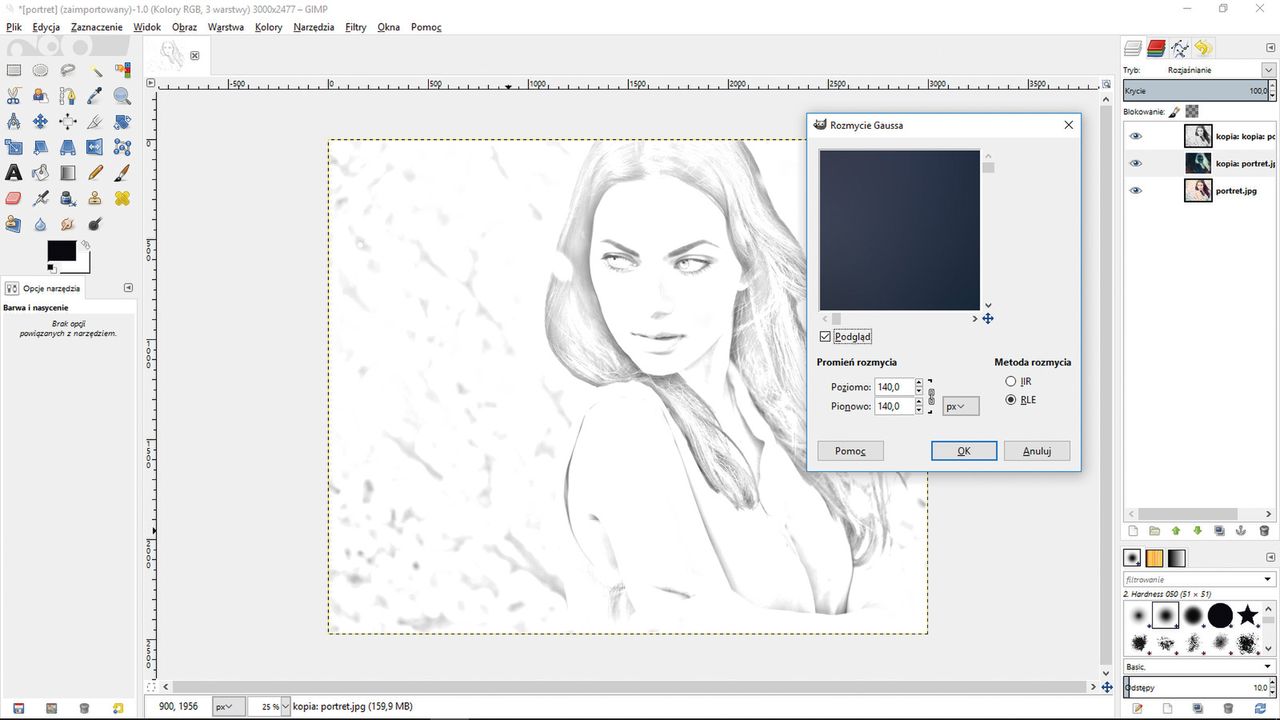Click the Krycie opacity slider
Viewport: 1280px width, 720px height.
pos(1195,91)
